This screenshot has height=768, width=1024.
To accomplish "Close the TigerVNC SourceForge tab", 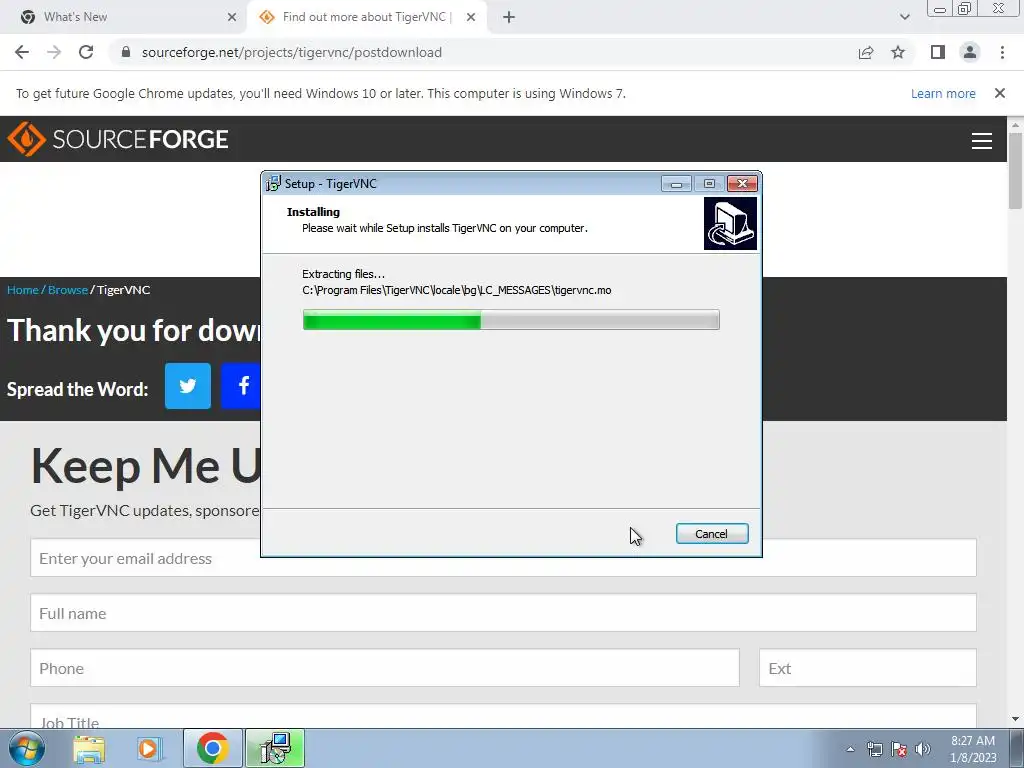I will 471,17.
